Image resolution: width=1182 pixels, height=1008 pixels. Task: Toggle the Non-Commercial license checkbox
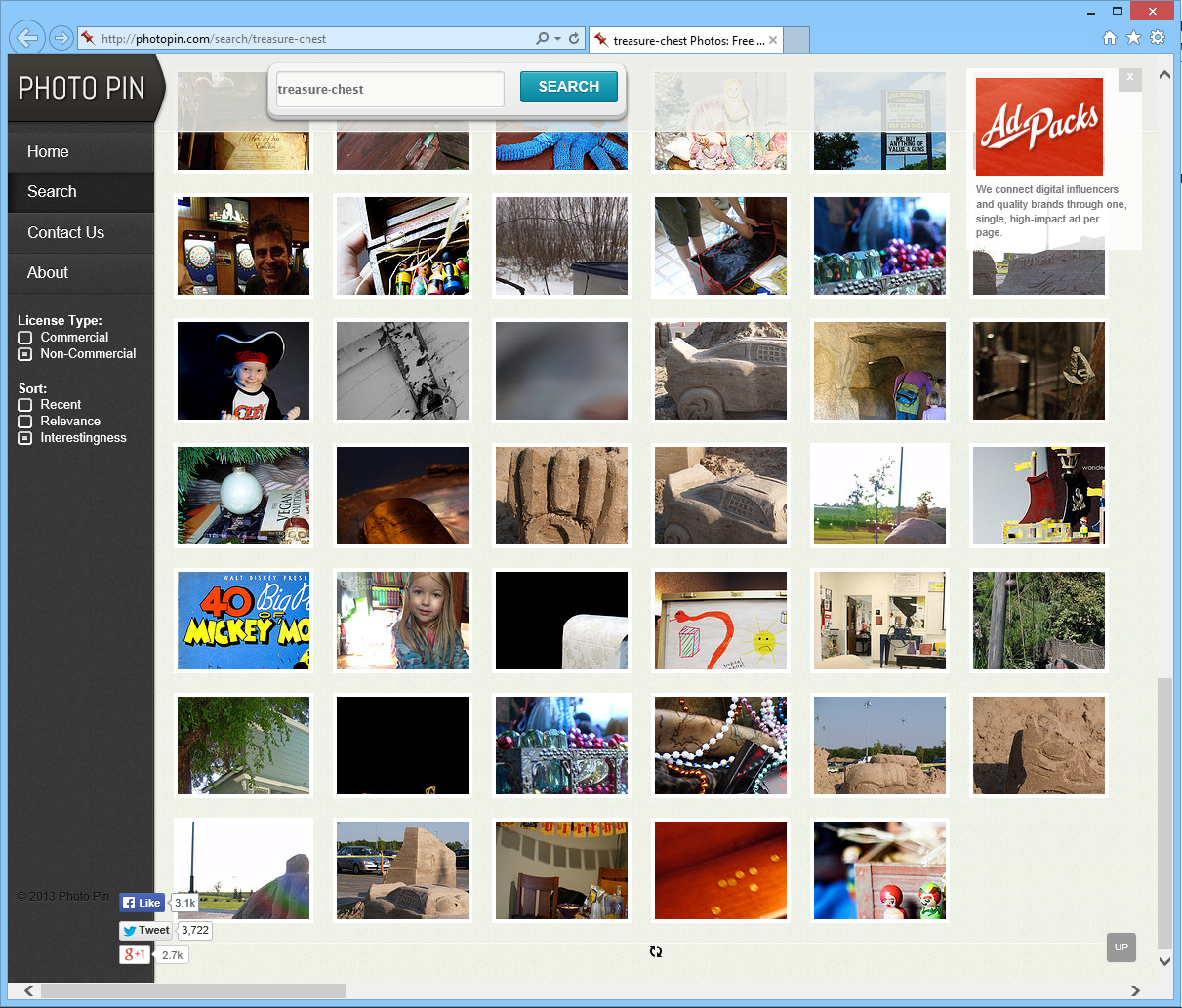[25, 354]
